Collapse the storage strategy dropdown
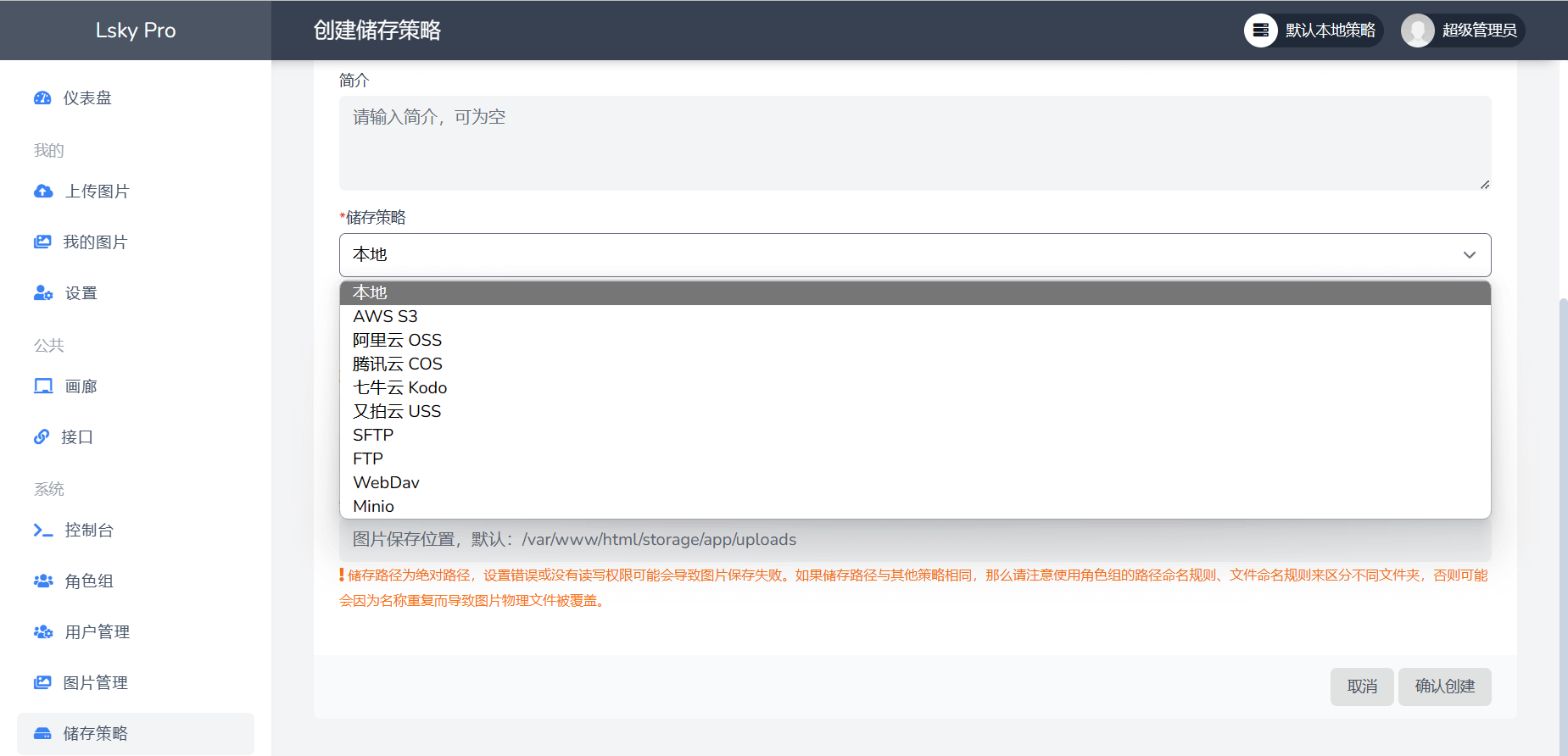 coord(1469,255)
